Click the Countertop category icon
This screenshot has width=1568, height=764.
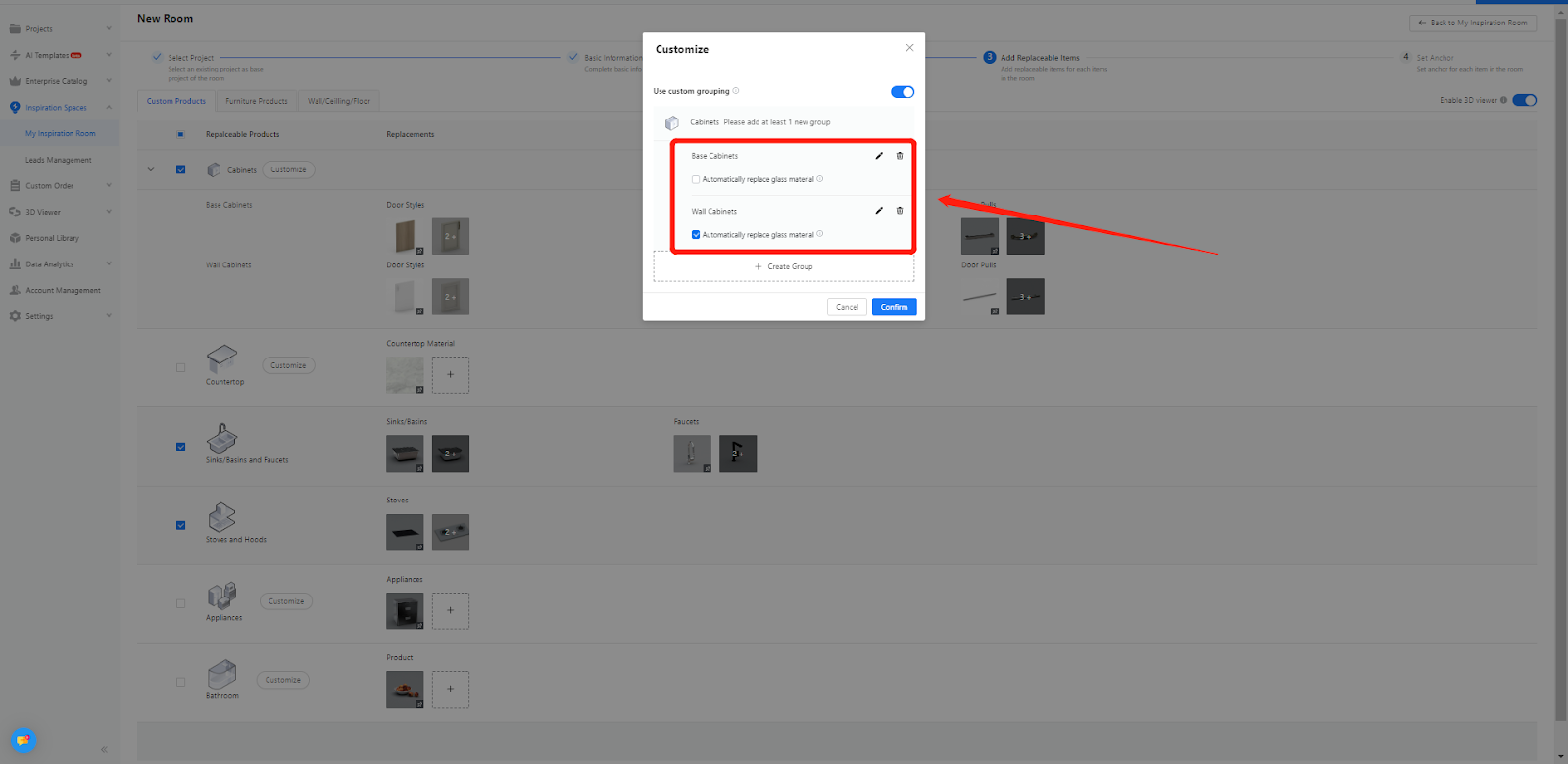222,358
